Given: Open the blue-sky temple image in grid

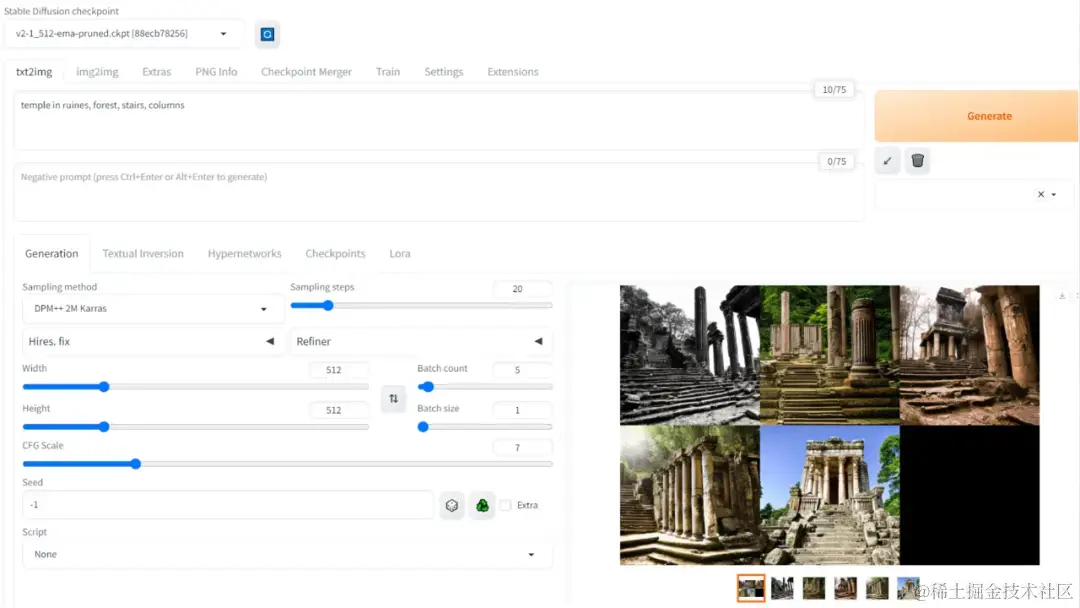Looking at the screenshot, I should (x=829, y=495).
